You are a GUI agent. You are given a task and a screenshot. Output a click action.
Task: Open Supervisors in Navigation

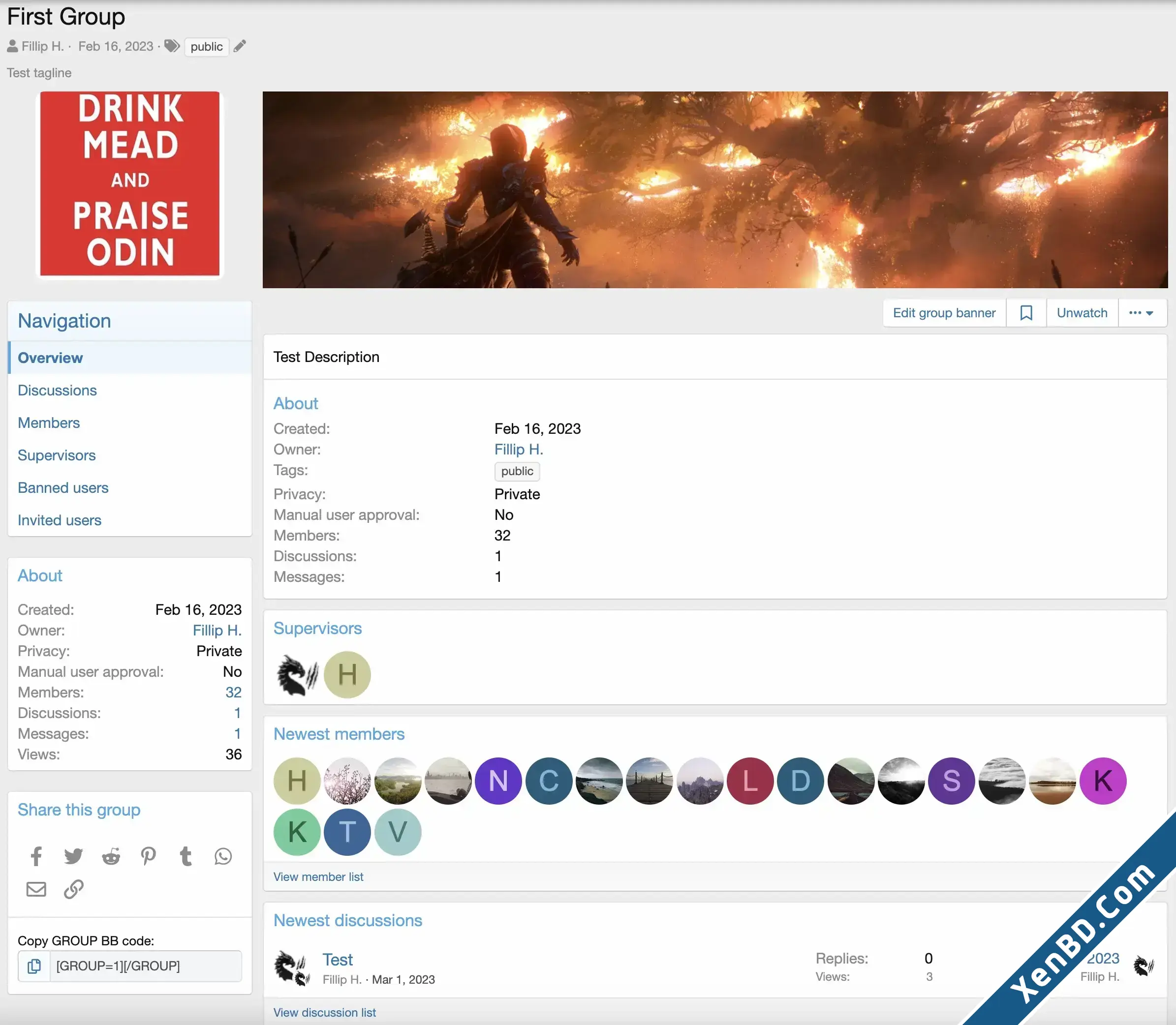[130, 456]
